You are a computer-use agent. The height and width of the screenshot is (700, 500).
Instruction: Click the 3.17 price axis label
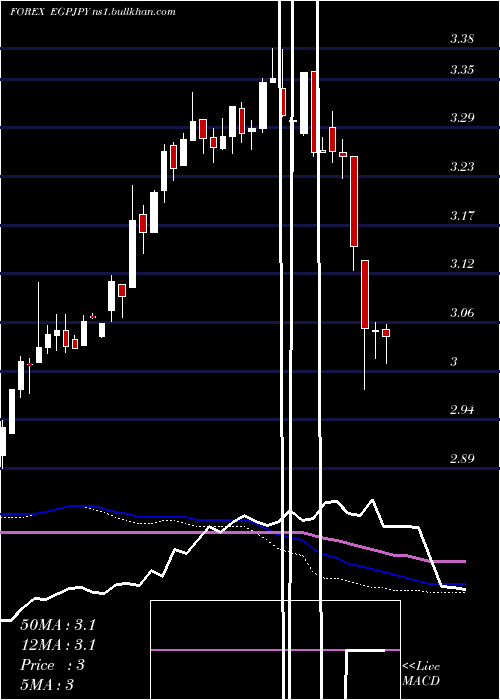pos(462,216)
